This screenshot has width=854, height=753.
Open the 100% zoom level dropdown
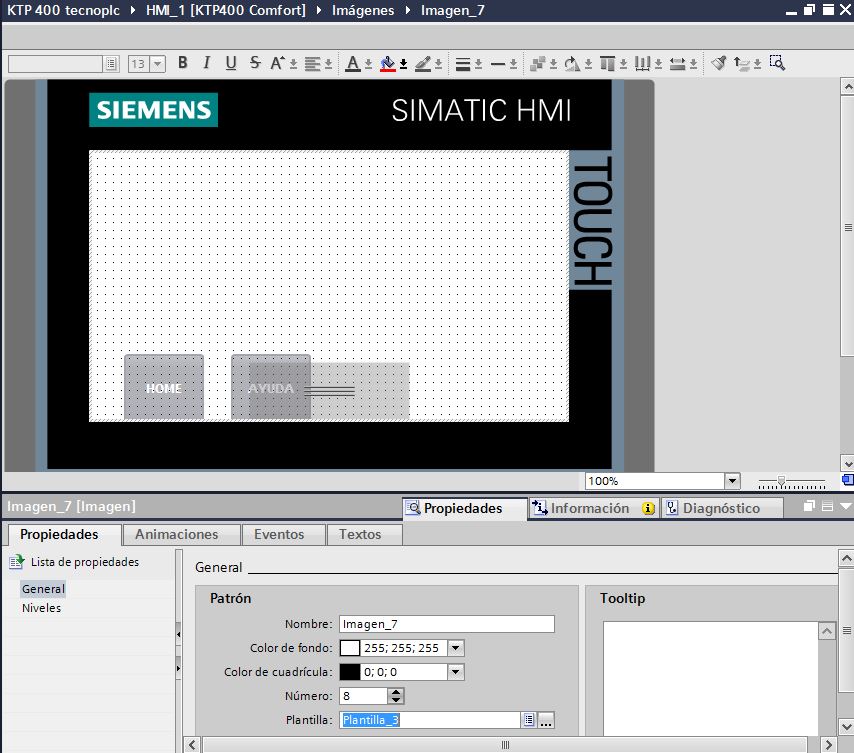(731, 481)
